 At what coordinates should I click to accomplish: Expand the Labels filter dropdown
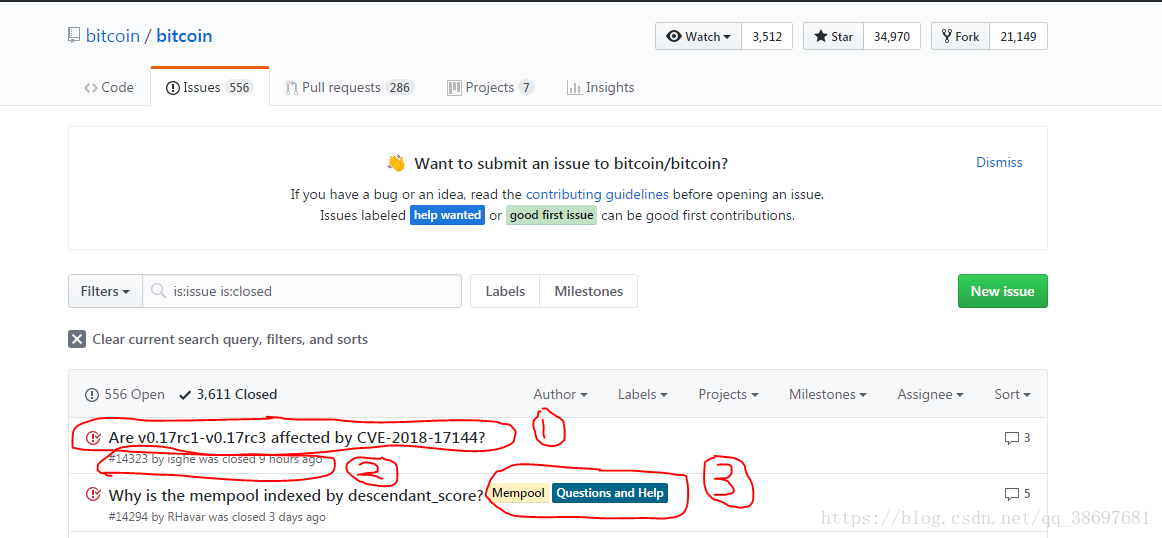click(643, 394)
